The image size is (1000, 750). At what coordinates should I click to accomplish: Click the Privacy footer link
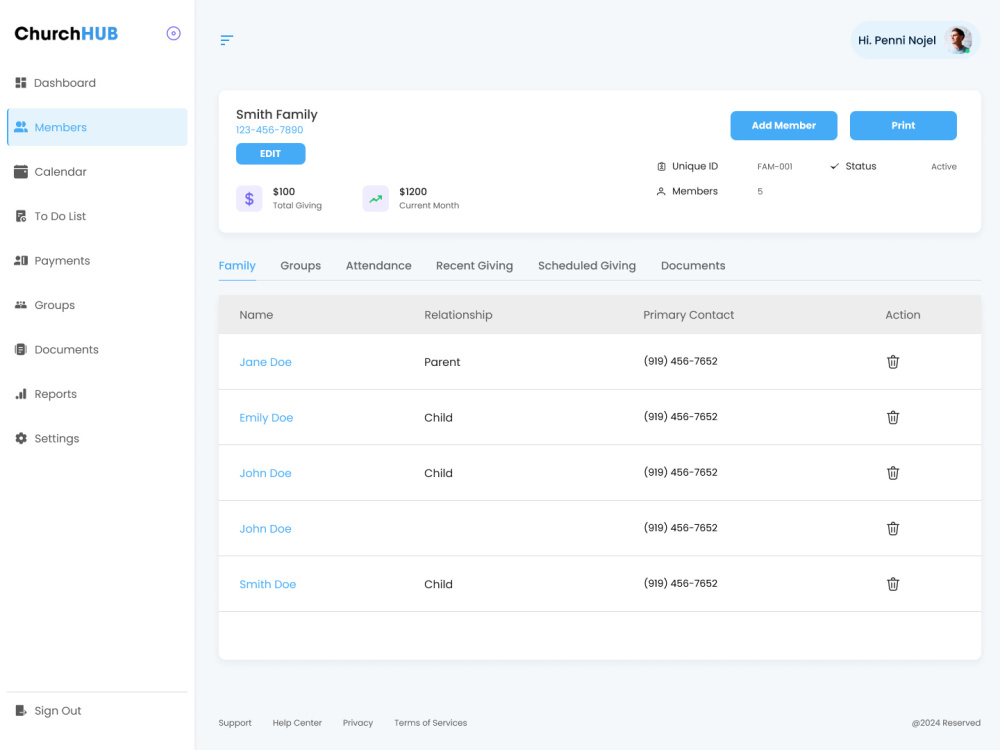click(358, 723)
